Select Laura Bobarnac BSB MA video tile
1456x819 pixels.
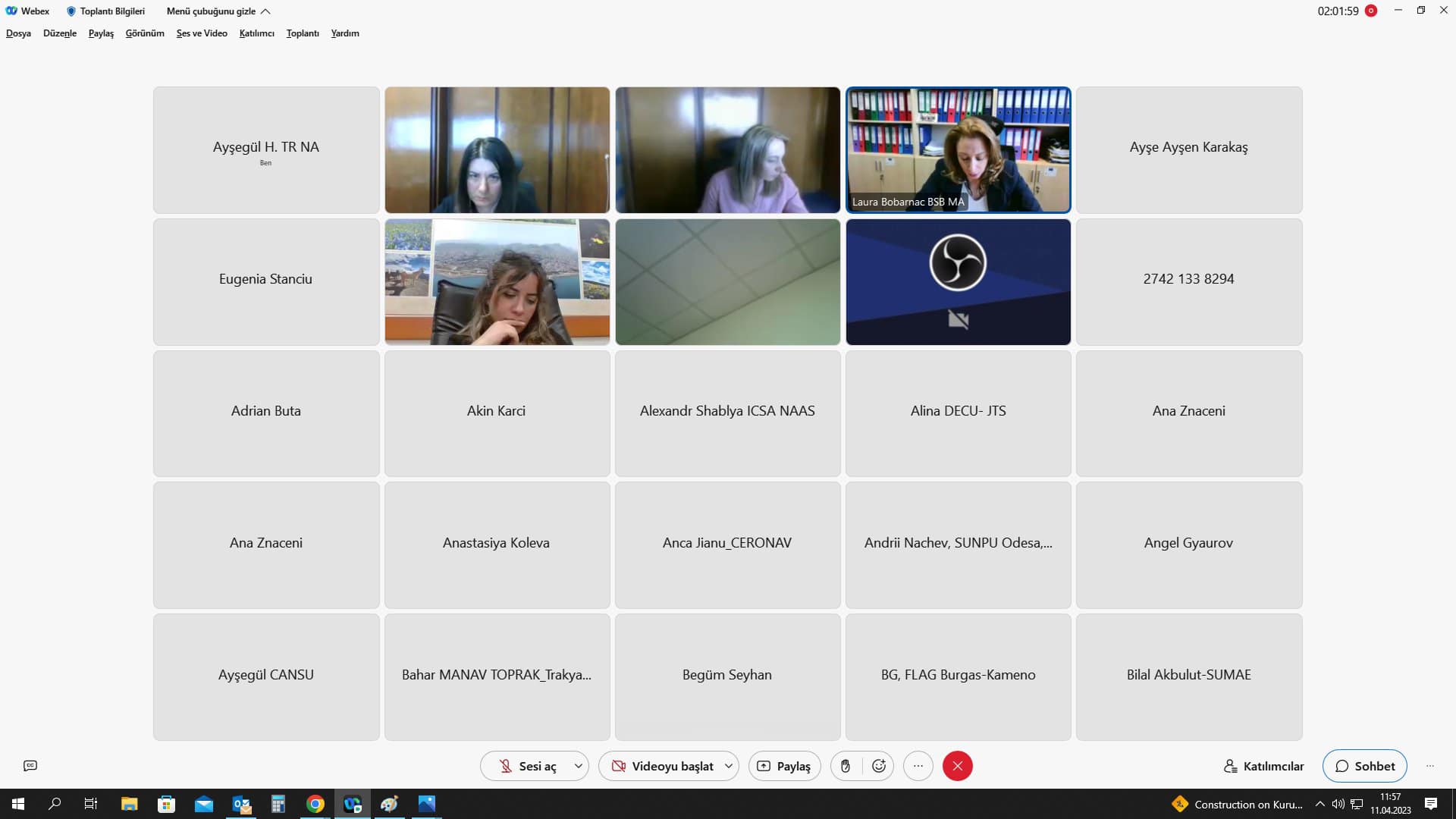coord(958,149)
